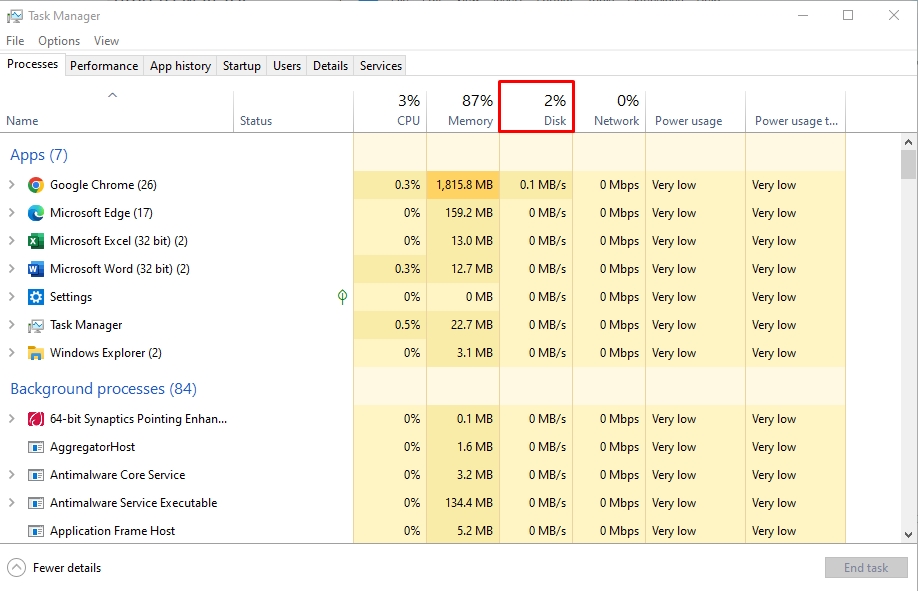Click the Antimalware Core Service icon
The height and width of the screenshot is (591, 918).
[36, 475]
